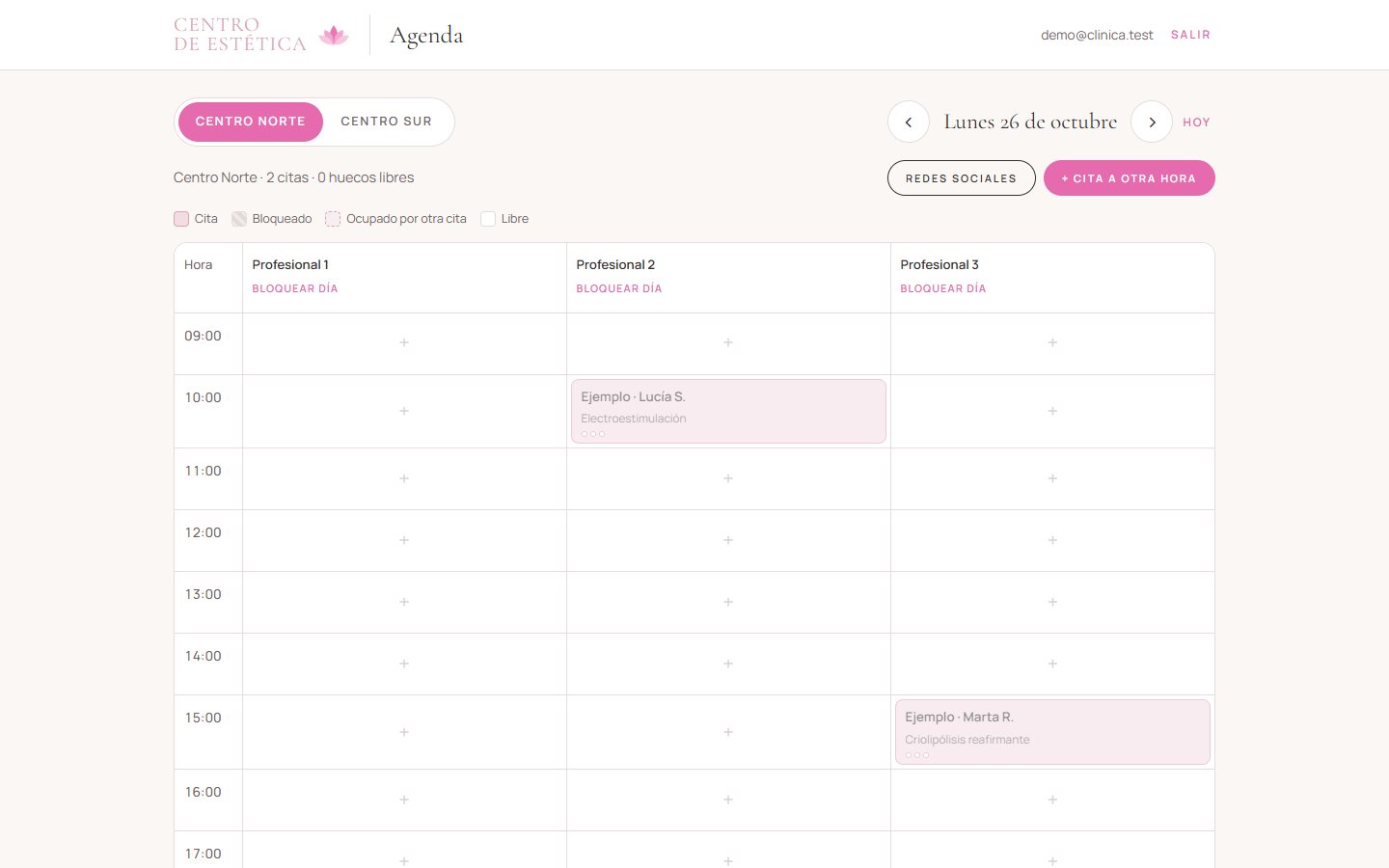Open Marta R. Criolipólisis appointment

pos(1052,732)
